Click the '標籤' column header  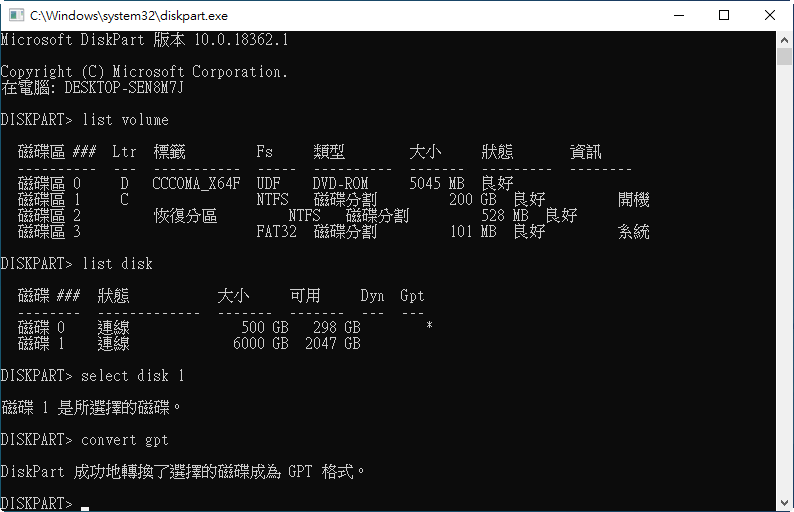tap(169, 151)
